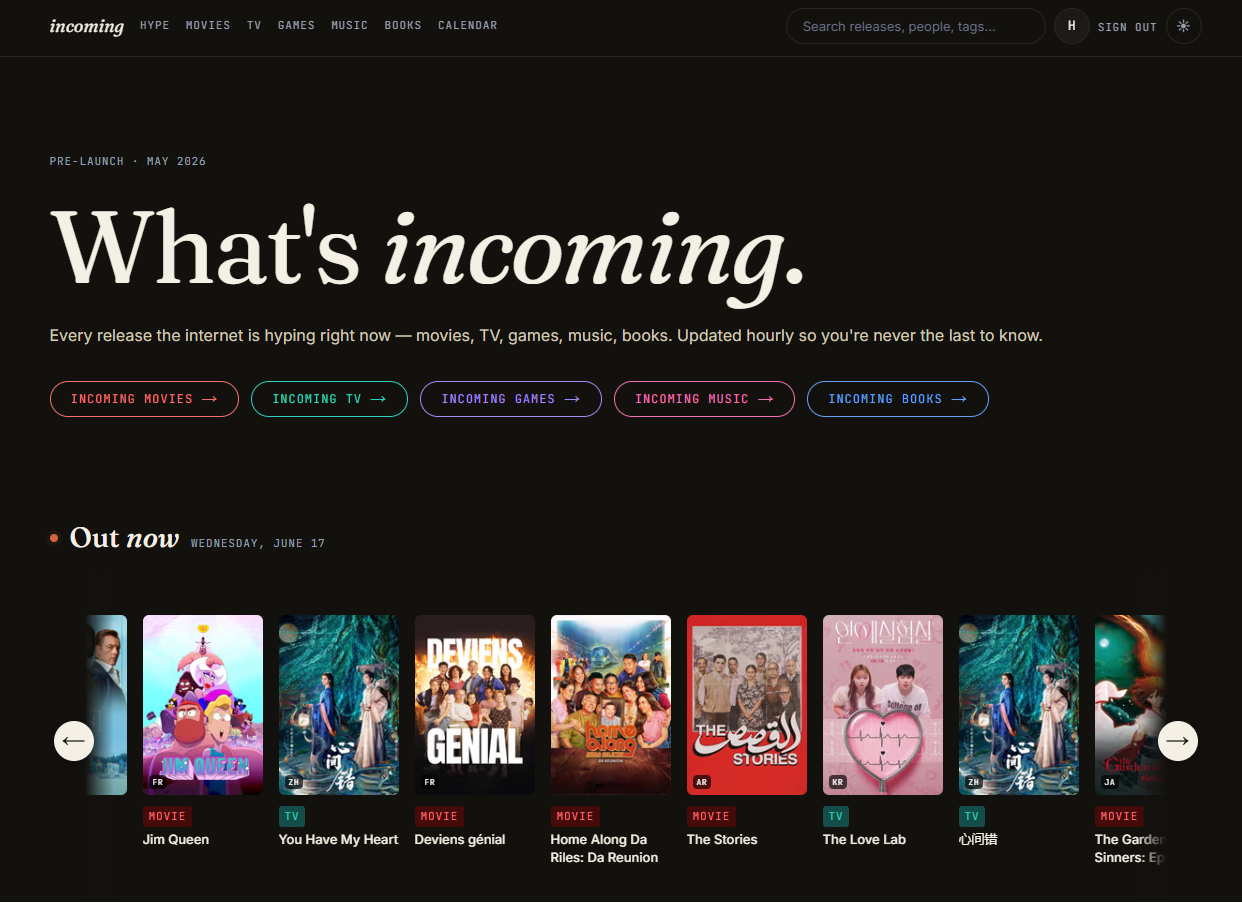This screenshot has height=903, width=1242.
Task: Click the FR badge on Jim Queen poster
Action: point(158,782)
